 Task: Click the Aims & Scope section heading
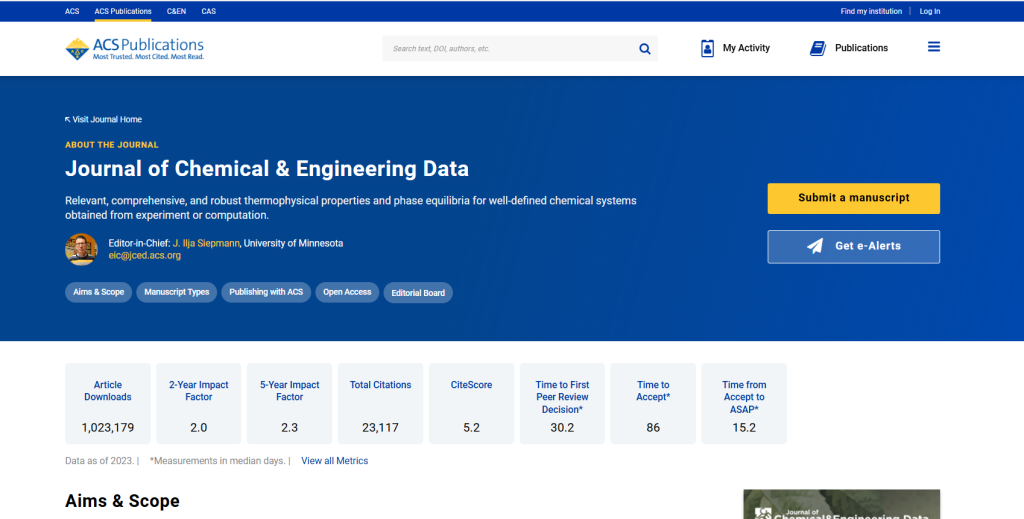[x=122, y=501]
